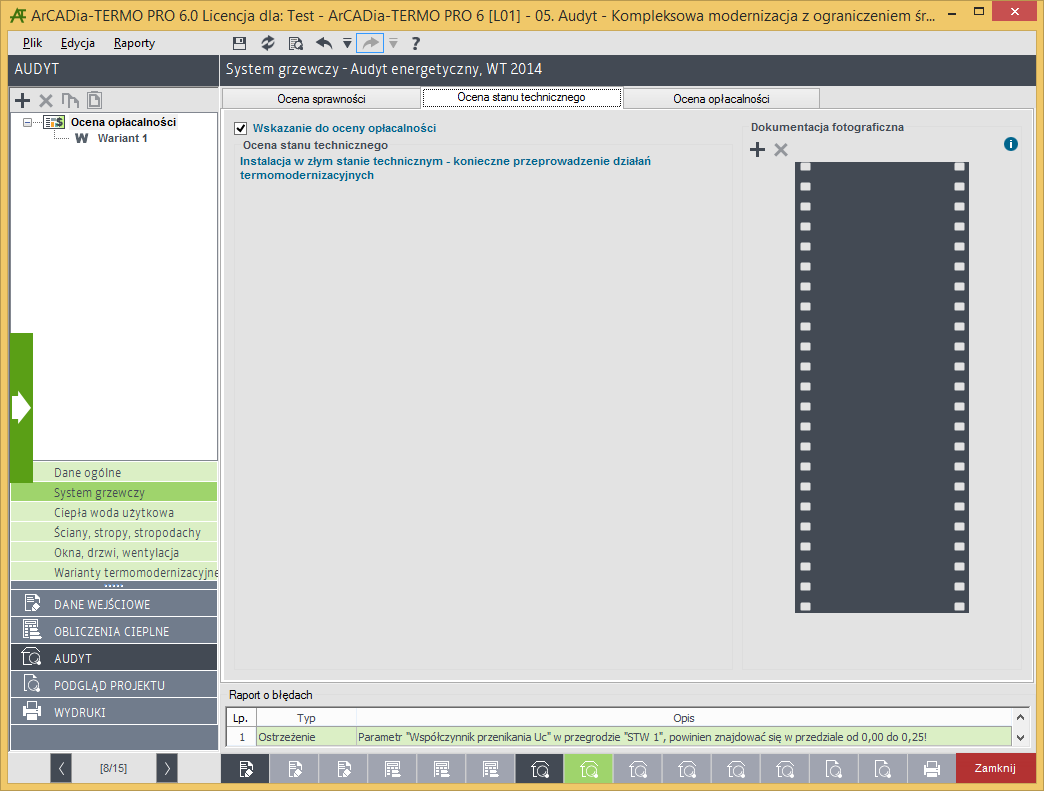Click the red Zamknij button
Screen dimensions: 1044x791
pos(995,768)
